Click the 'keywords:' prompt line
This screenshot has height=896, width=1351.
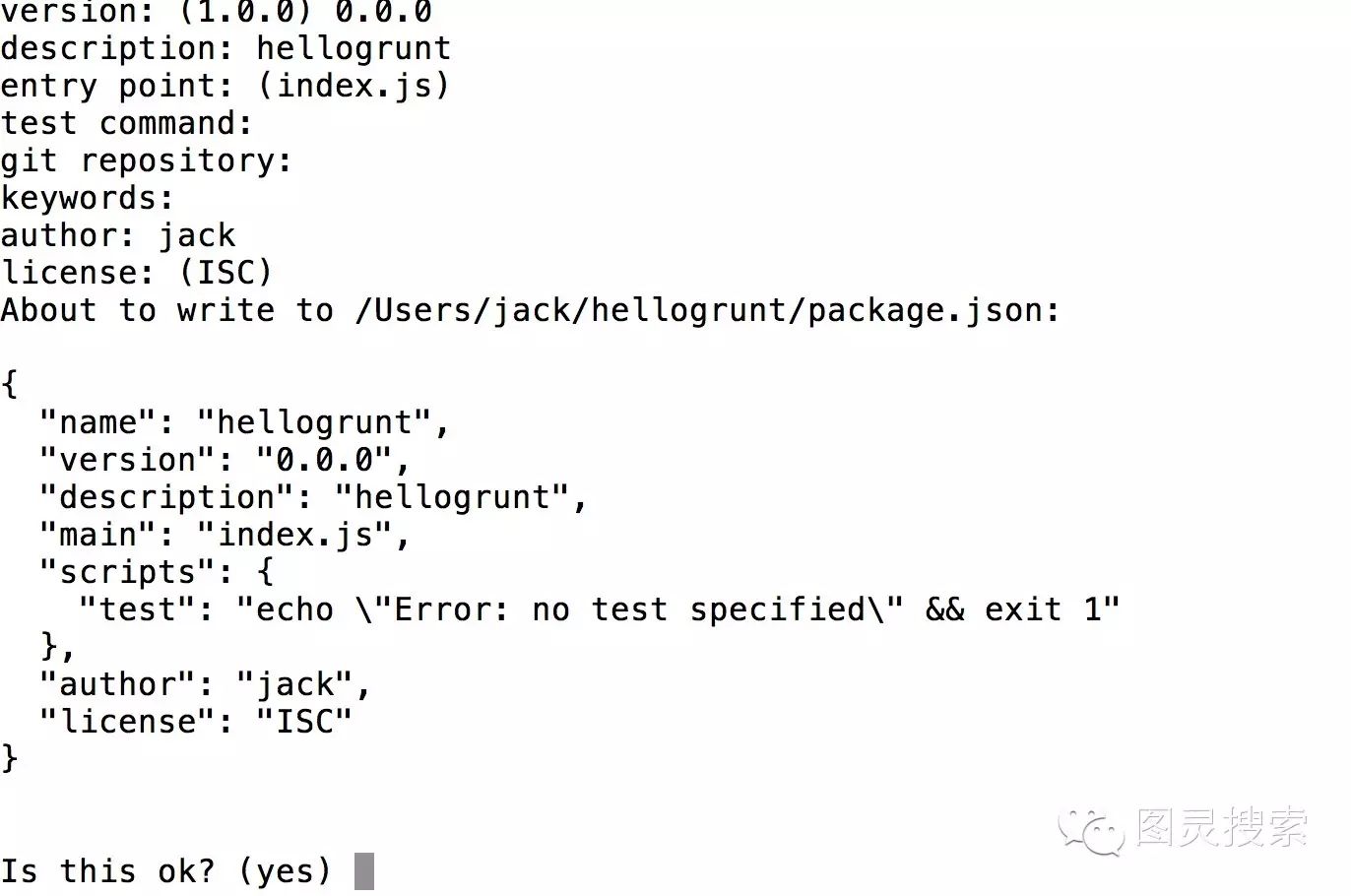(x=87, y=198)
